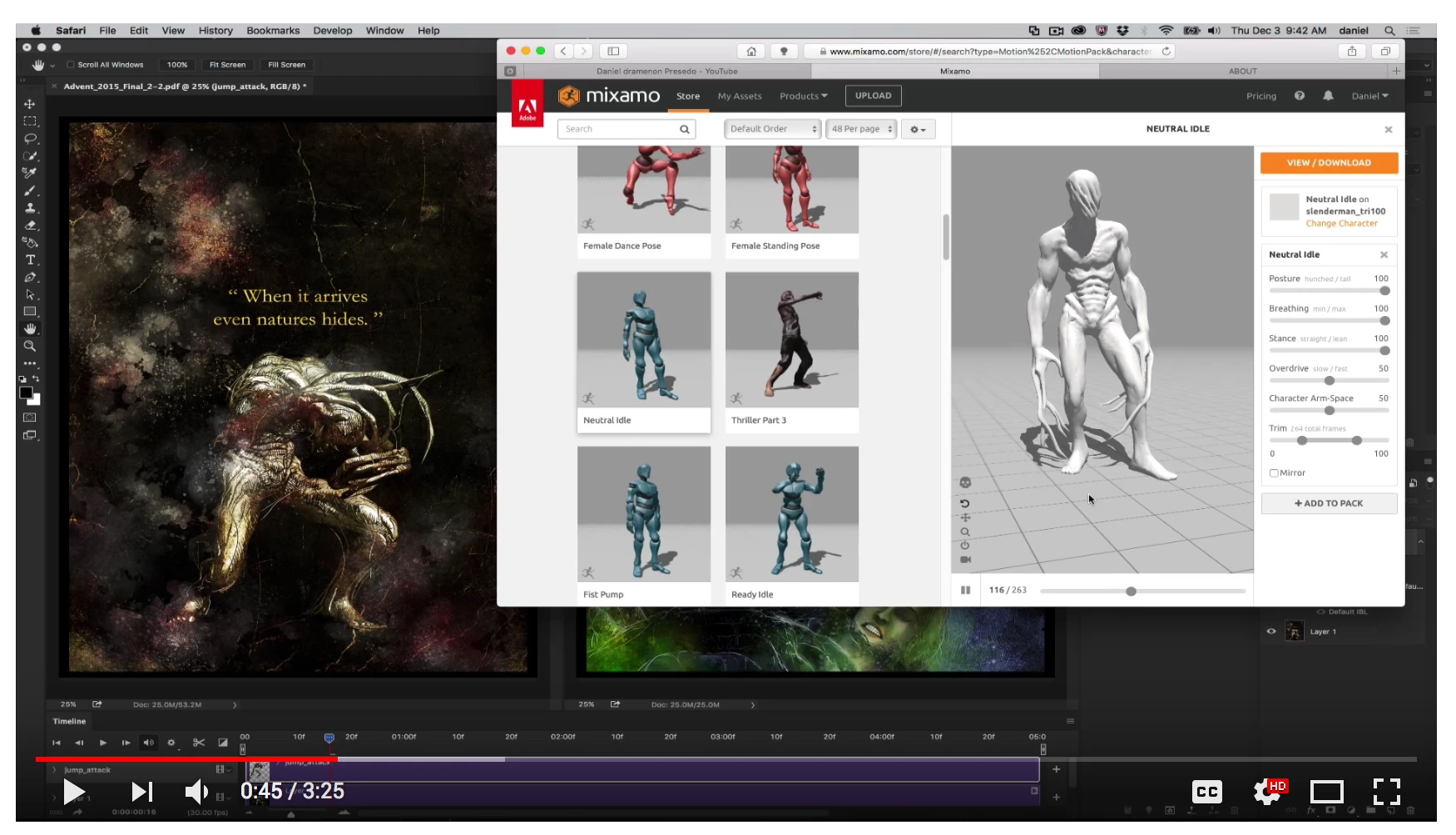This screenshot has height=835, width=1456.
Task: Select the Eyedropper tool
Action: coord(30,173)
